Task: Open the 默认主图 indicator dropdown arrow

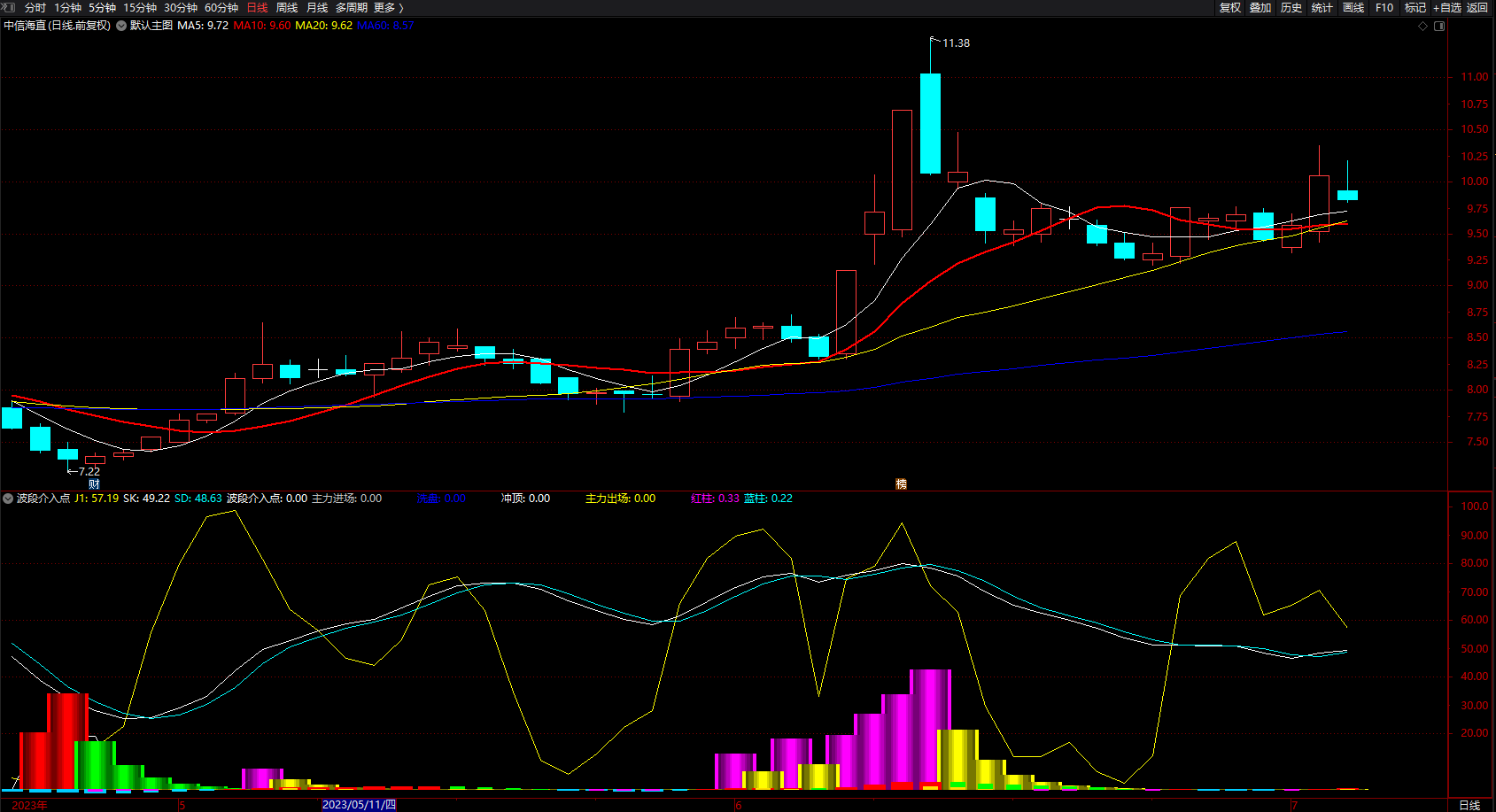Action: coord(121,26)
